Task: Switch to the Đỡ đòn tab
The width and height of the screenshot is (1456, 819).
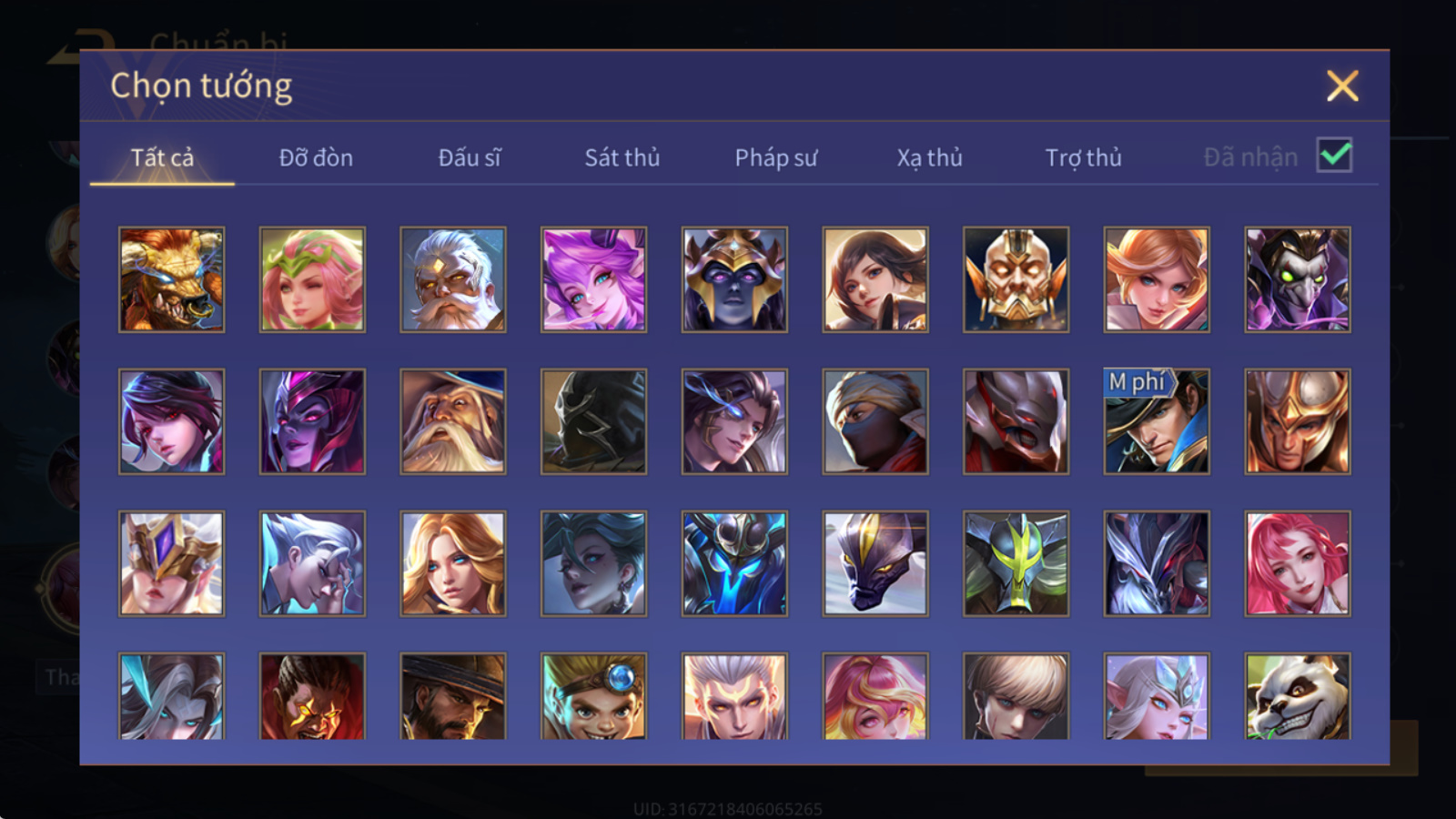Action: [316, 157]
